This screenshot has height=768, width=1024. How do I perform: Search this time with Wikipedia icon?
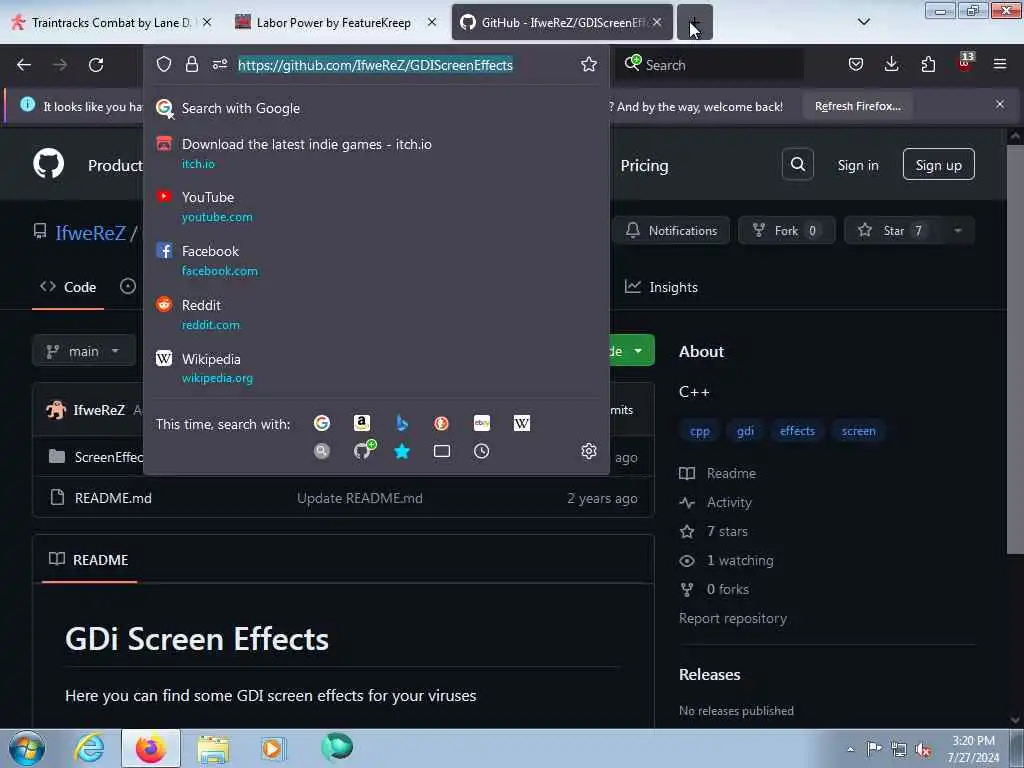coord(522,423)
